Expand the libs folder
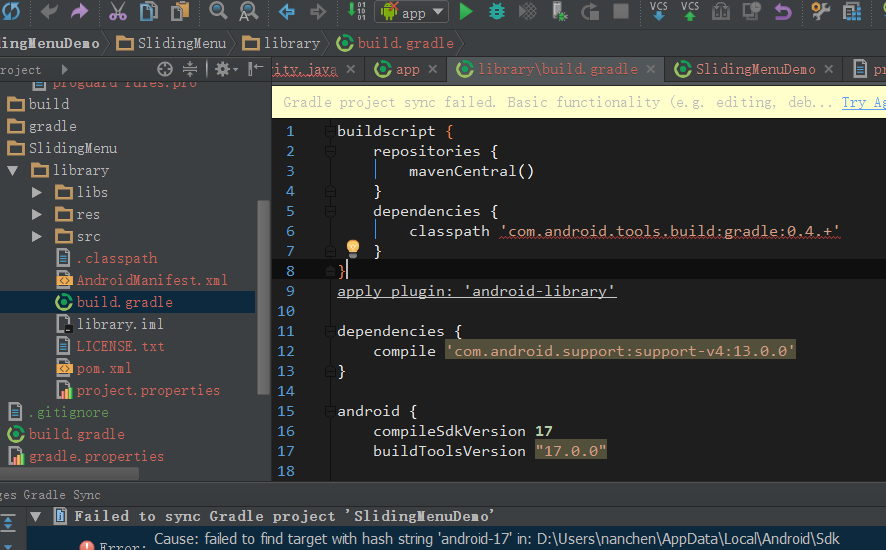Image resolution: width=886 pixels, height=550 pixels. 37,192
